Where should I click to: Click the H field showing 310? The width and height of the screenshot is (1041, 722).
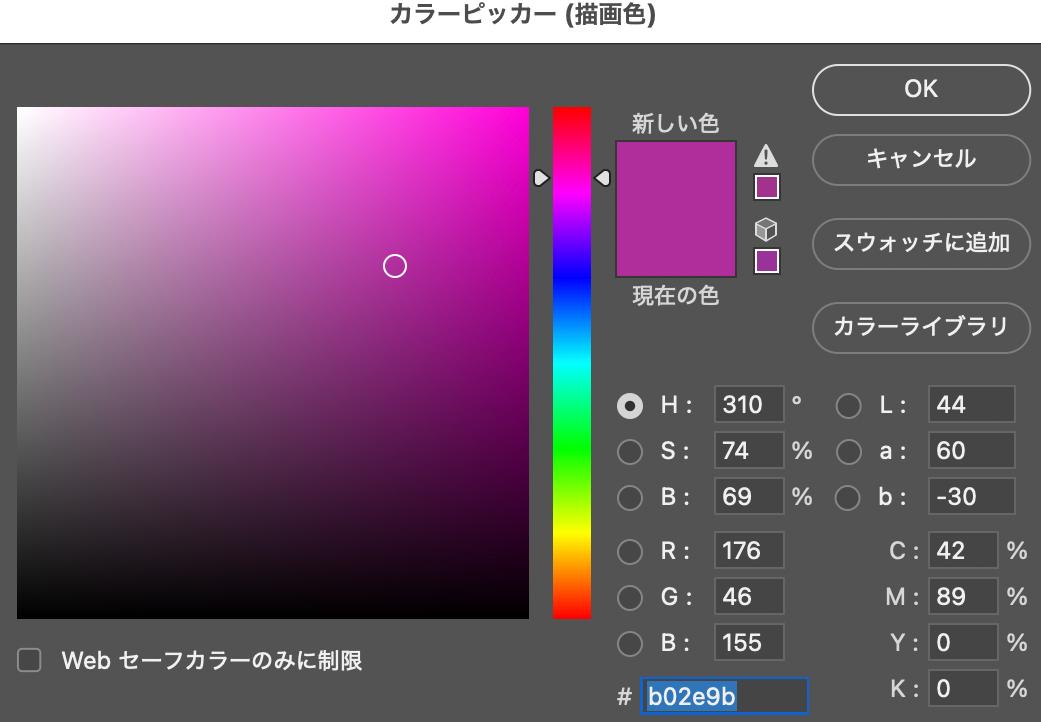point(749,404)
